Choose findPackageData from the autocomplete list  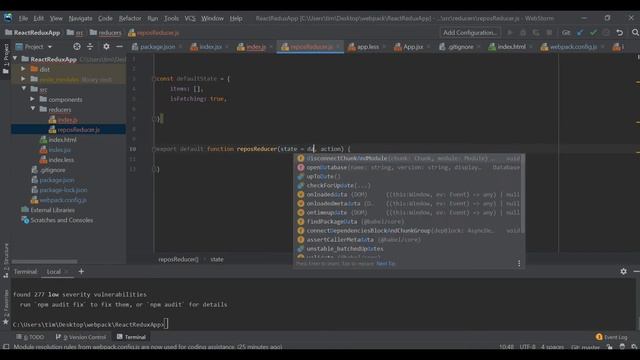coord(408,222)
